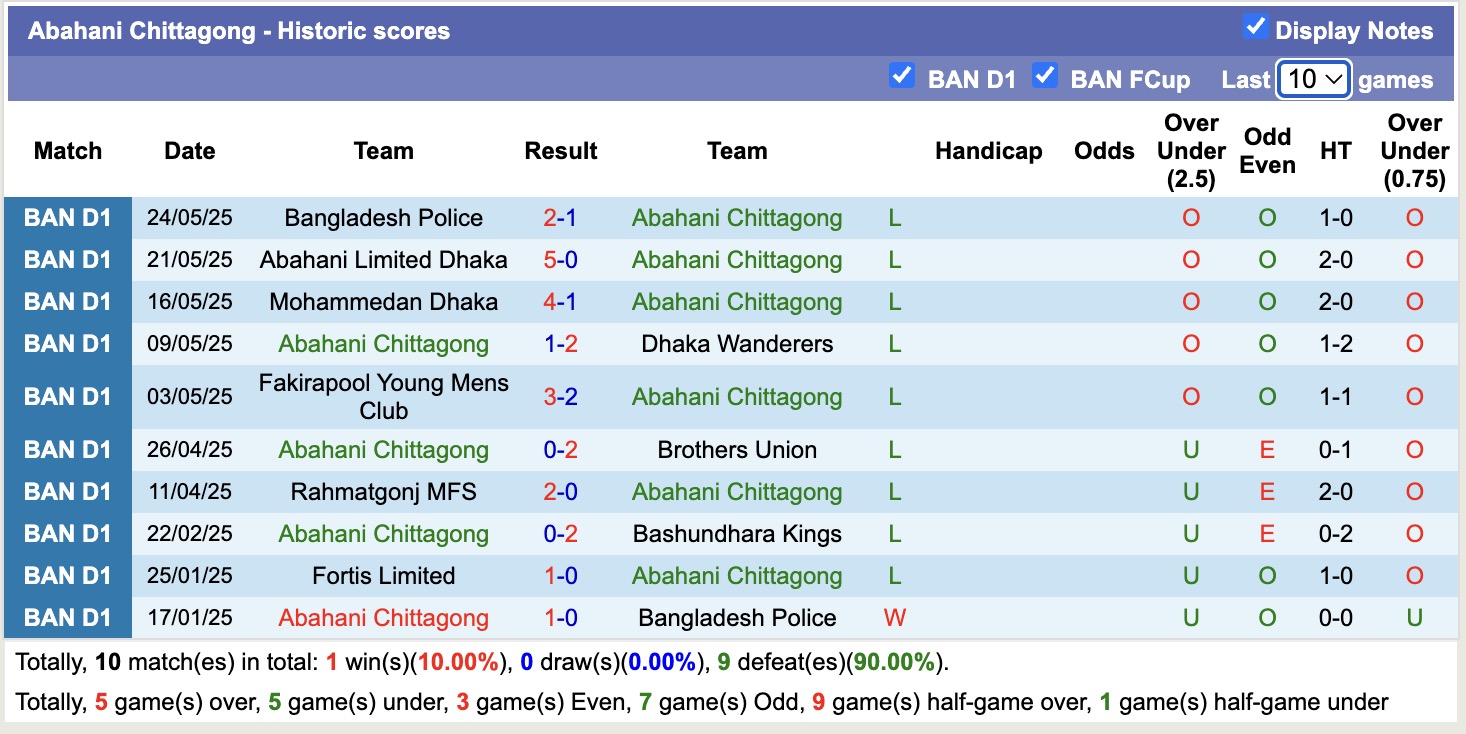Click the red Abahani Chittagong in the last row

point(383,617)
